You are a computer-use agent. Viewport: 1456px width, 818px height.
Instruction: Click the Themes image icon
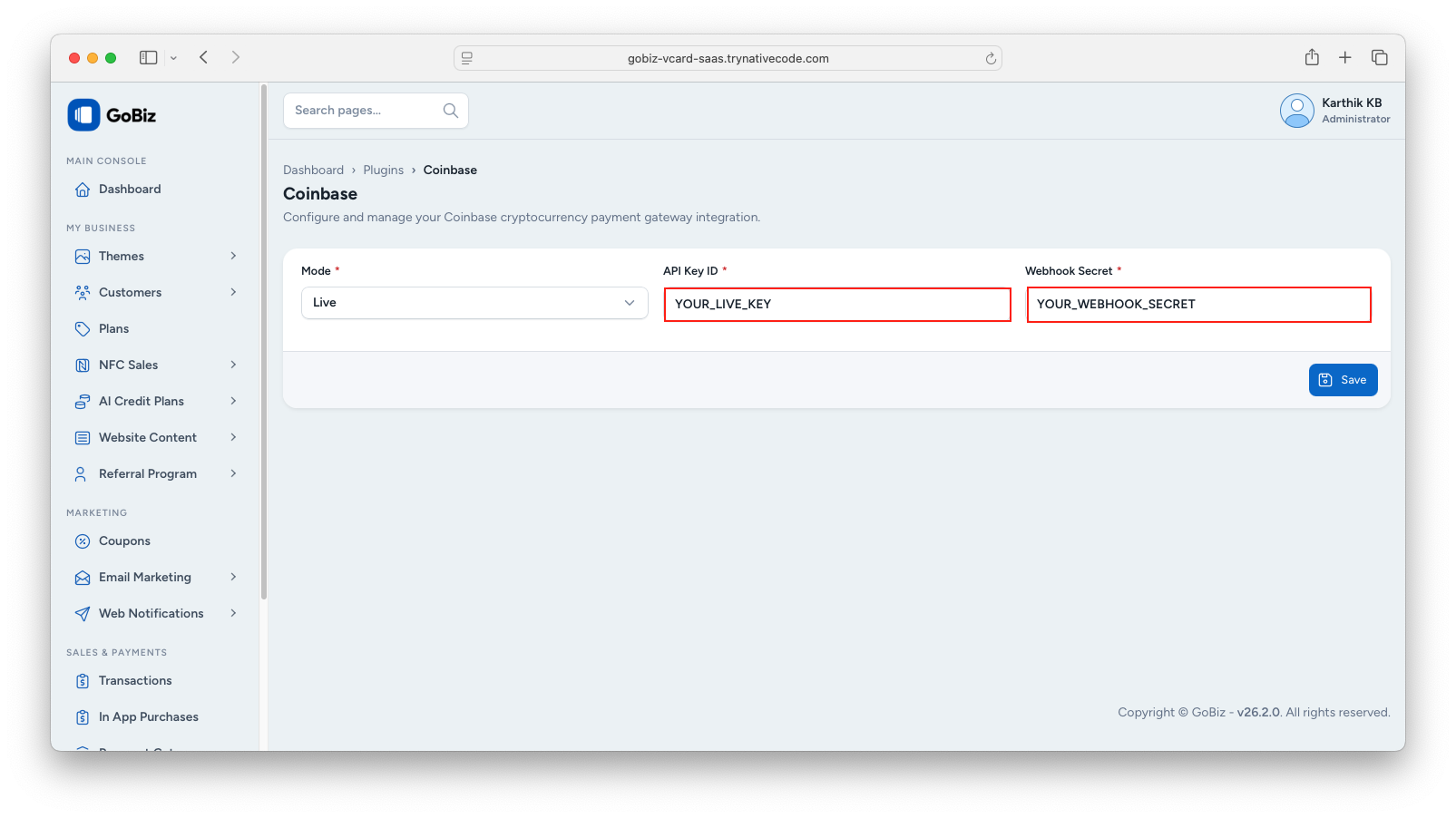[x=83, y=257]
